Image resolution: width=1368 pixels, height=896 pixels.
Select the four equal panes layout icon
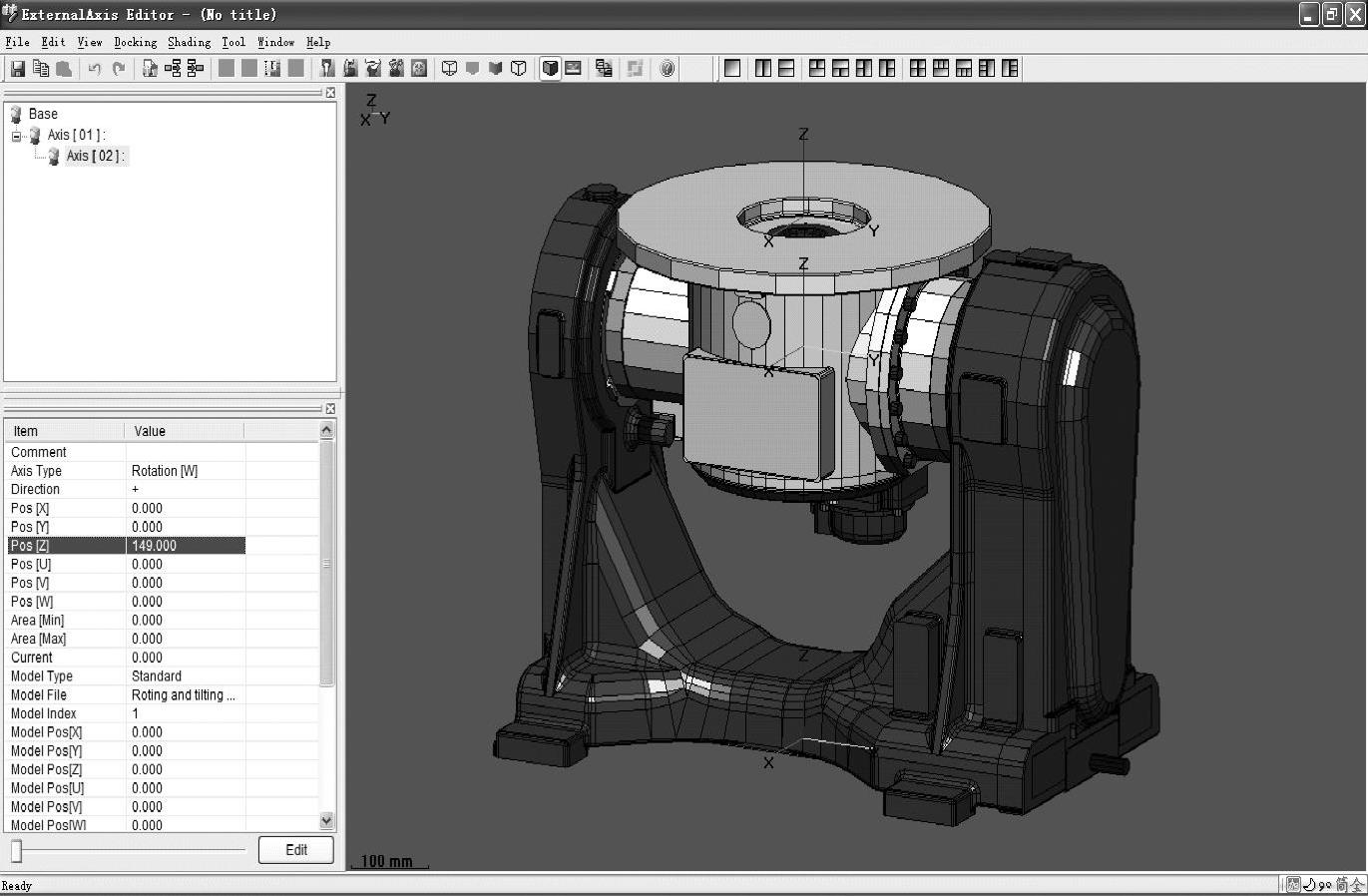(x=918, y=69)
